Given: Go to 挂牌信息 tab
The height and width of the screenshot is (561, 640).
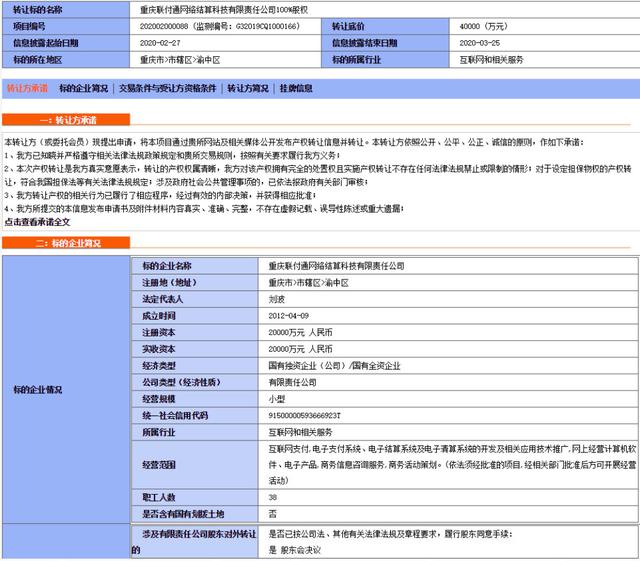Looking at the screenshot, I should point(296,88).
